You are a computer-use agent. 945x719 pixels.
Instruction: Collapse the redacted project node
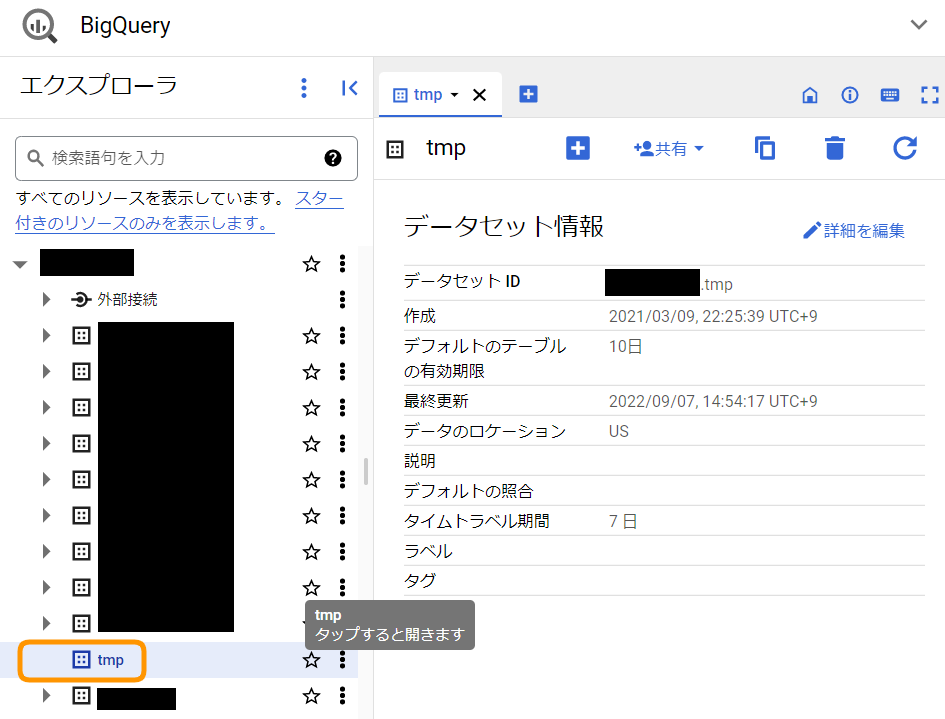coord(20,264)
